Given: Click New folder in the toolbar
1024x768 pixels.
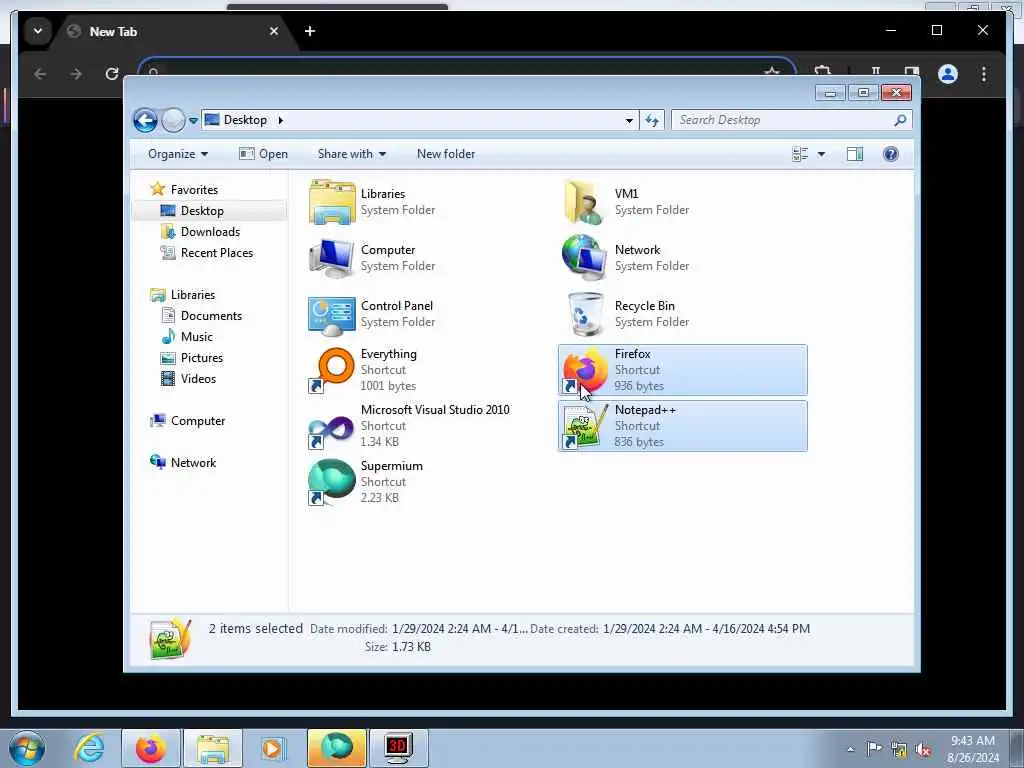Looking at the screenshot, I should [446, 154].
